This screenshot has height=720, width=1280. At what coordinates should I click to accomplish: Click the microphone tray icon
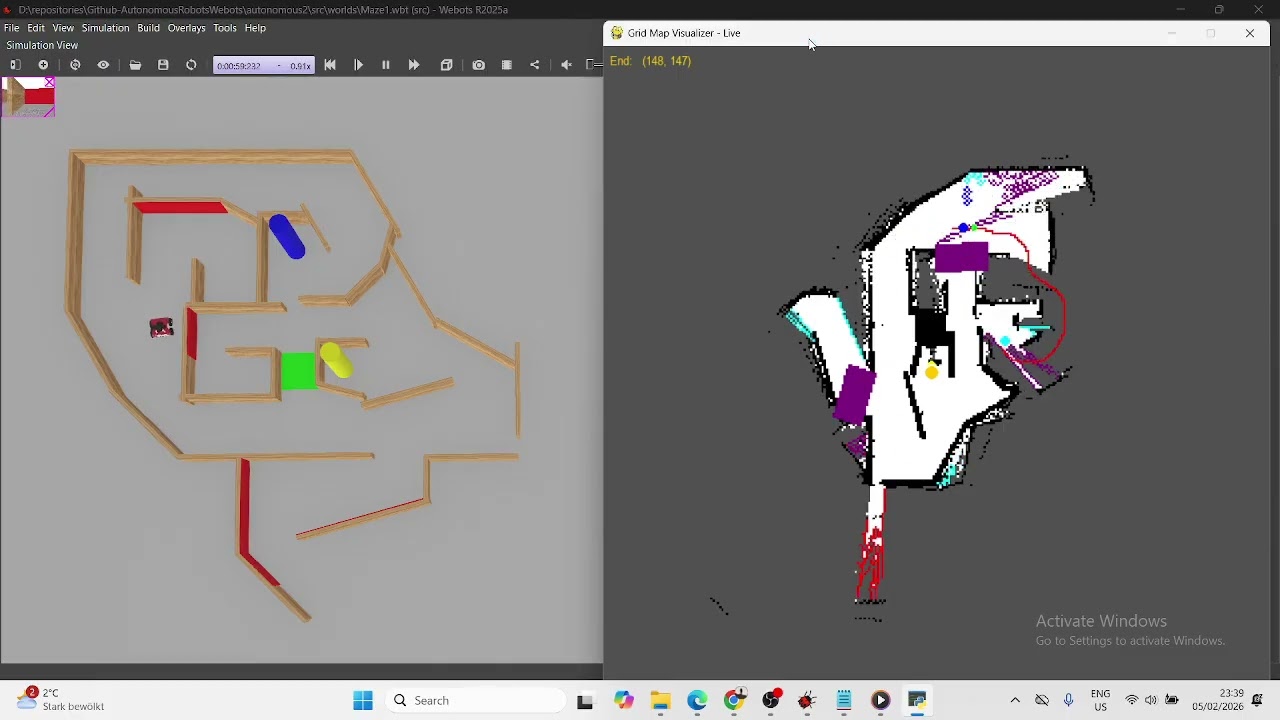click(1069, 701)
